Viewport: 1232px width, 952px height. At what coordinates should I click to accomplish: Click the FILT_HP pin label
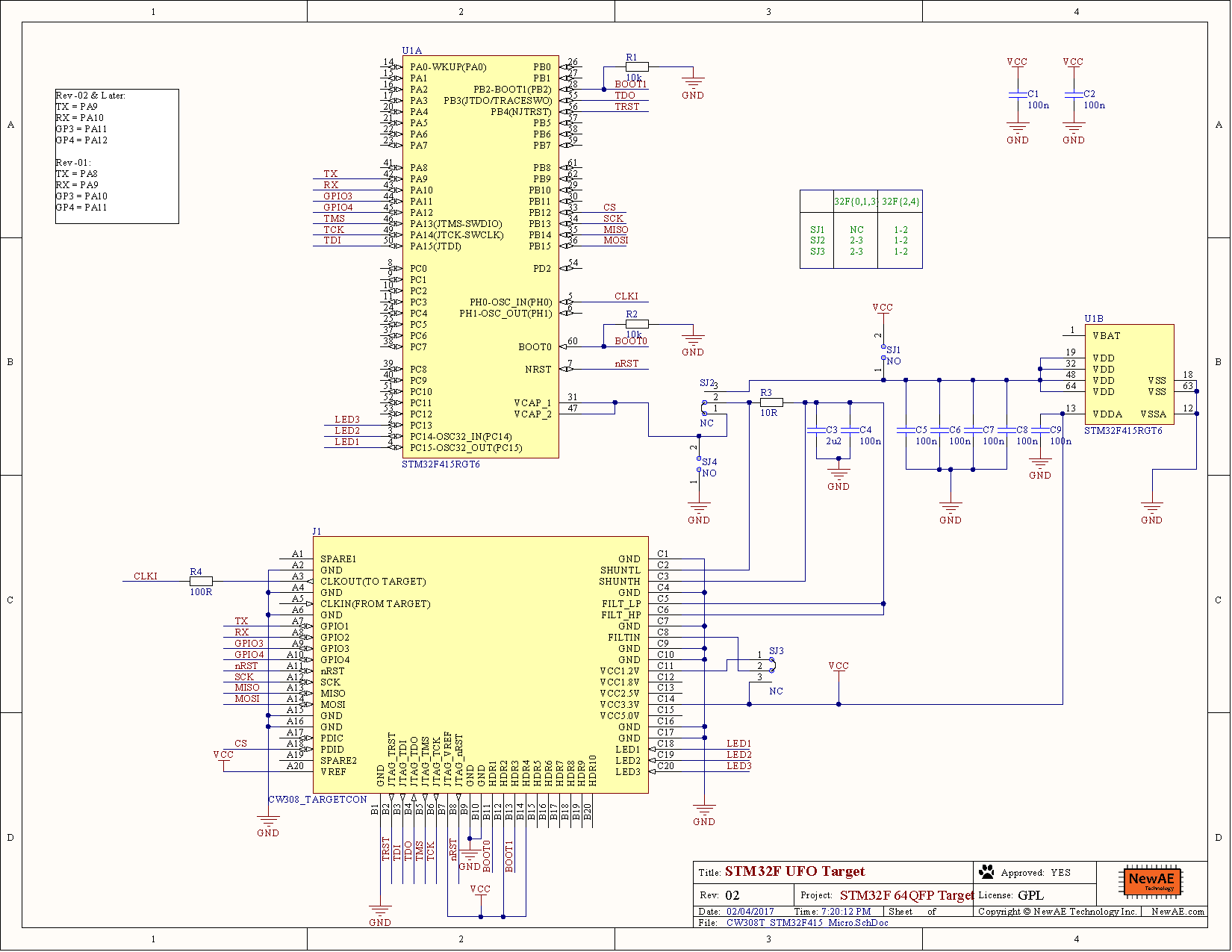click(620, 615)
